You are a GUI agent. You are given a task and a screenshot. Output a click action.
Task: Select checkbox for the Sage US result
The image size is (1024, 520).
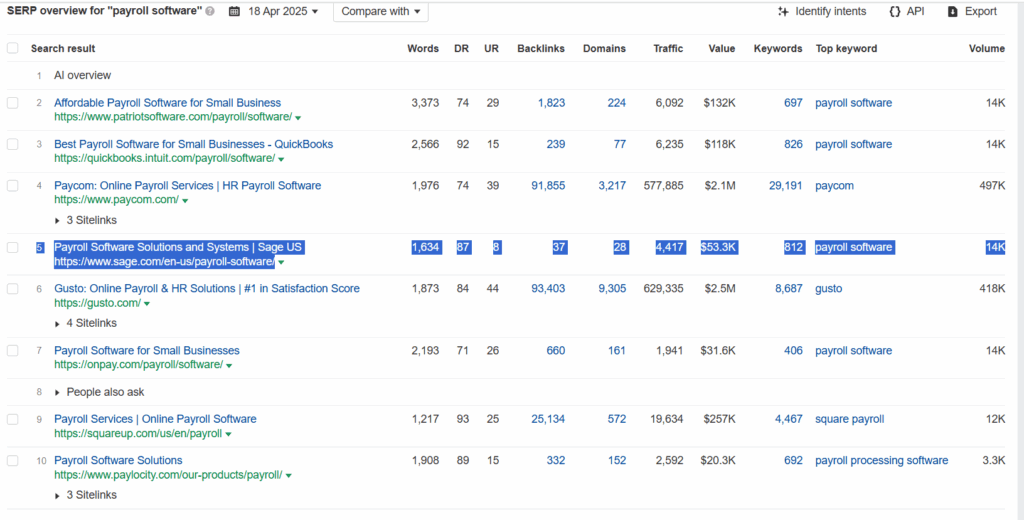[x=12, y=247]
